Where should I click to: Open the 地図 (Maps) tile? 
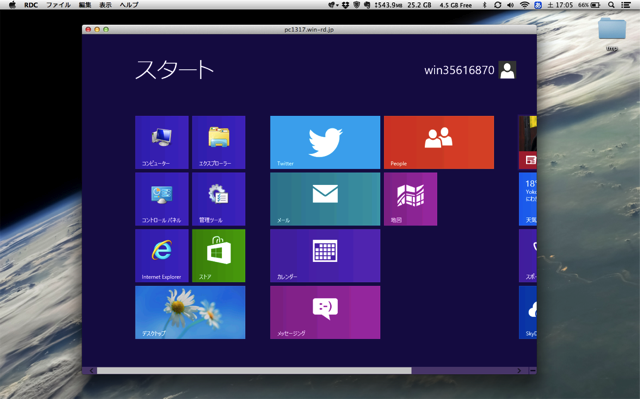coord(410,199)
